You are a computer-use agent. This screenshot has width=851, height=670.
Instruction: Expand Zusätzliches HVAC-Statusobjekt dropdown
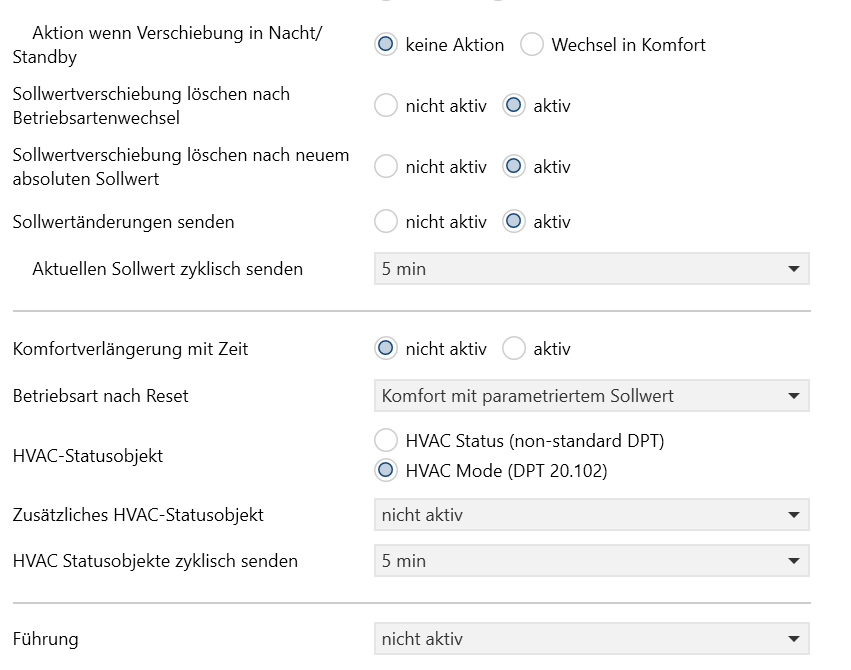(592, 514)
